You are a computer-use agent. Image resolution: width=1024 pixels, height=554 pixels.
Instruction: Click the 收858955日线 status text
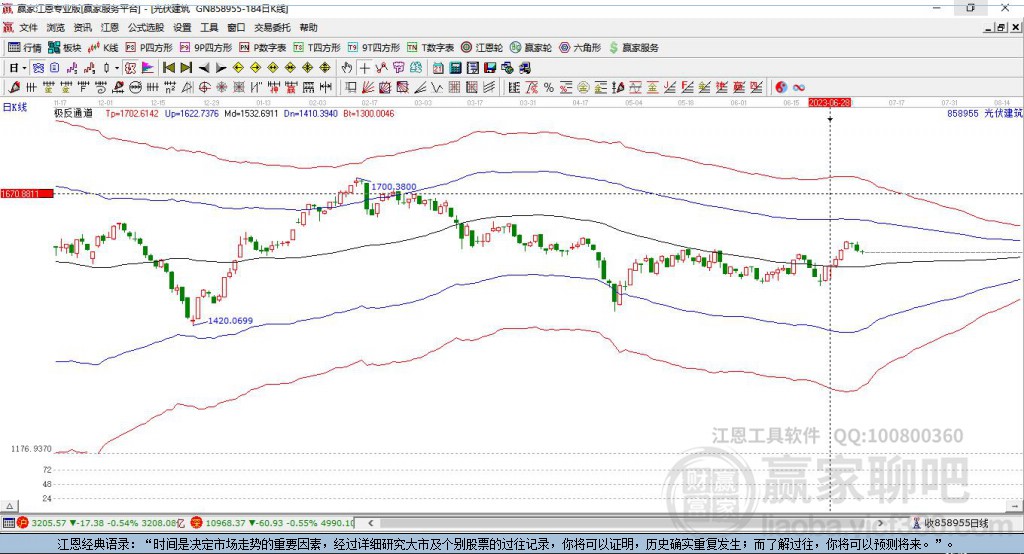coord(956,523)
